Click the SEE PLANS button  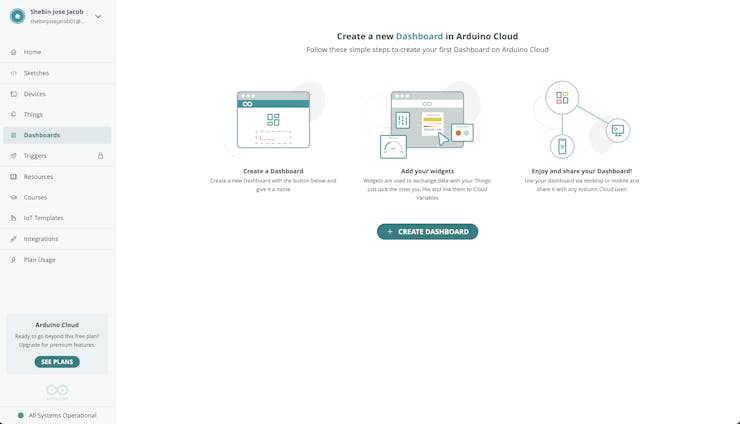click(57, 362)
